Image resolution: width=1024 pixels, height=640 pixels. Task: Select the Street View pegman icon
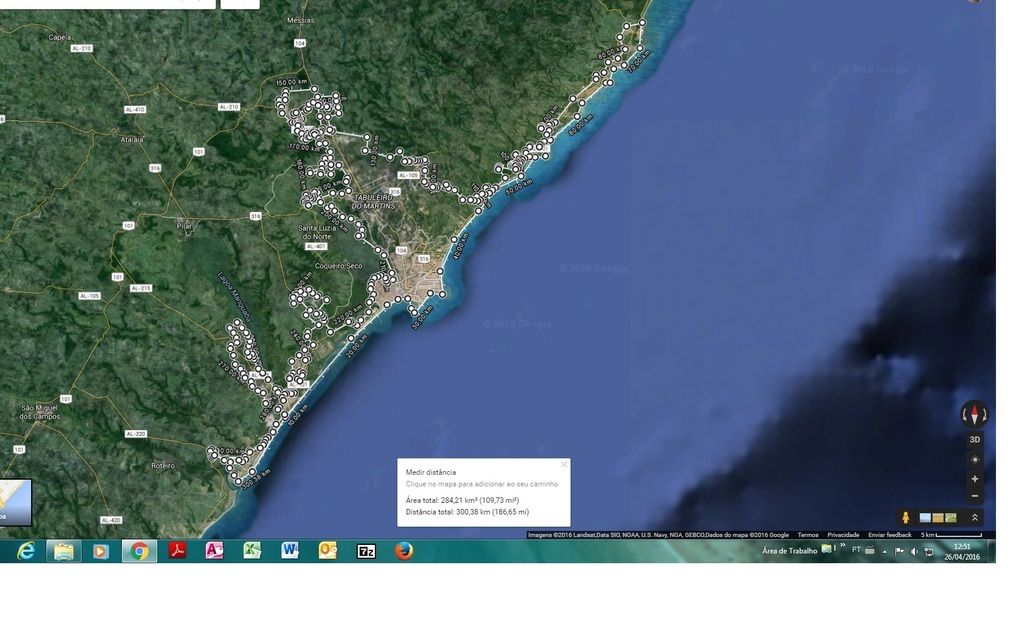(x=906, y=517)
